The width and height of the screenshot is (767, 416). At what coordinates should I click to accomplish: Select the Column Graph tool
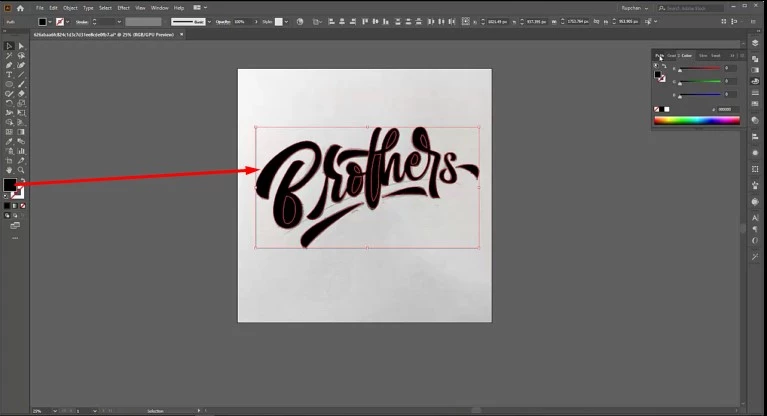click(21, 151)
